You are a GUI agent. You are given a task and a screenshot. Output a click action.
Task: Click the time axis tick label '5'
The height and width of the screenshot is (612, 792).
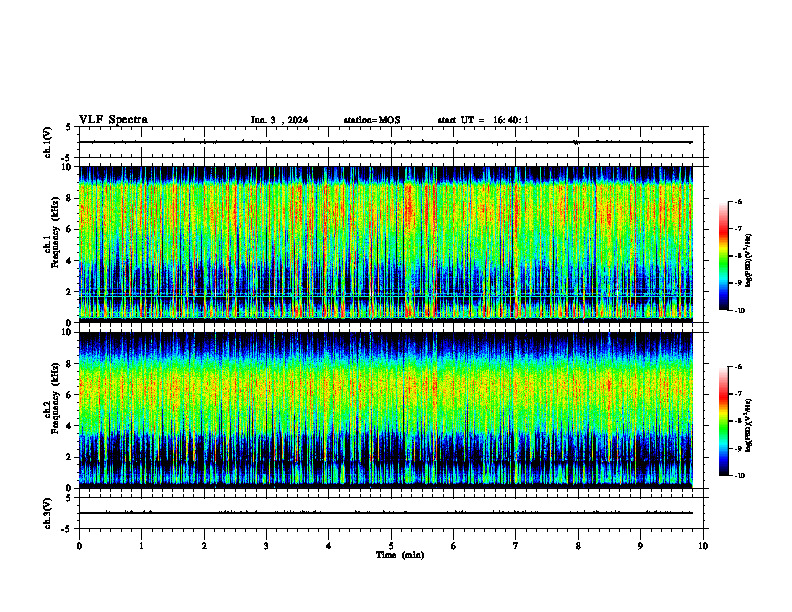pos(391,546)
